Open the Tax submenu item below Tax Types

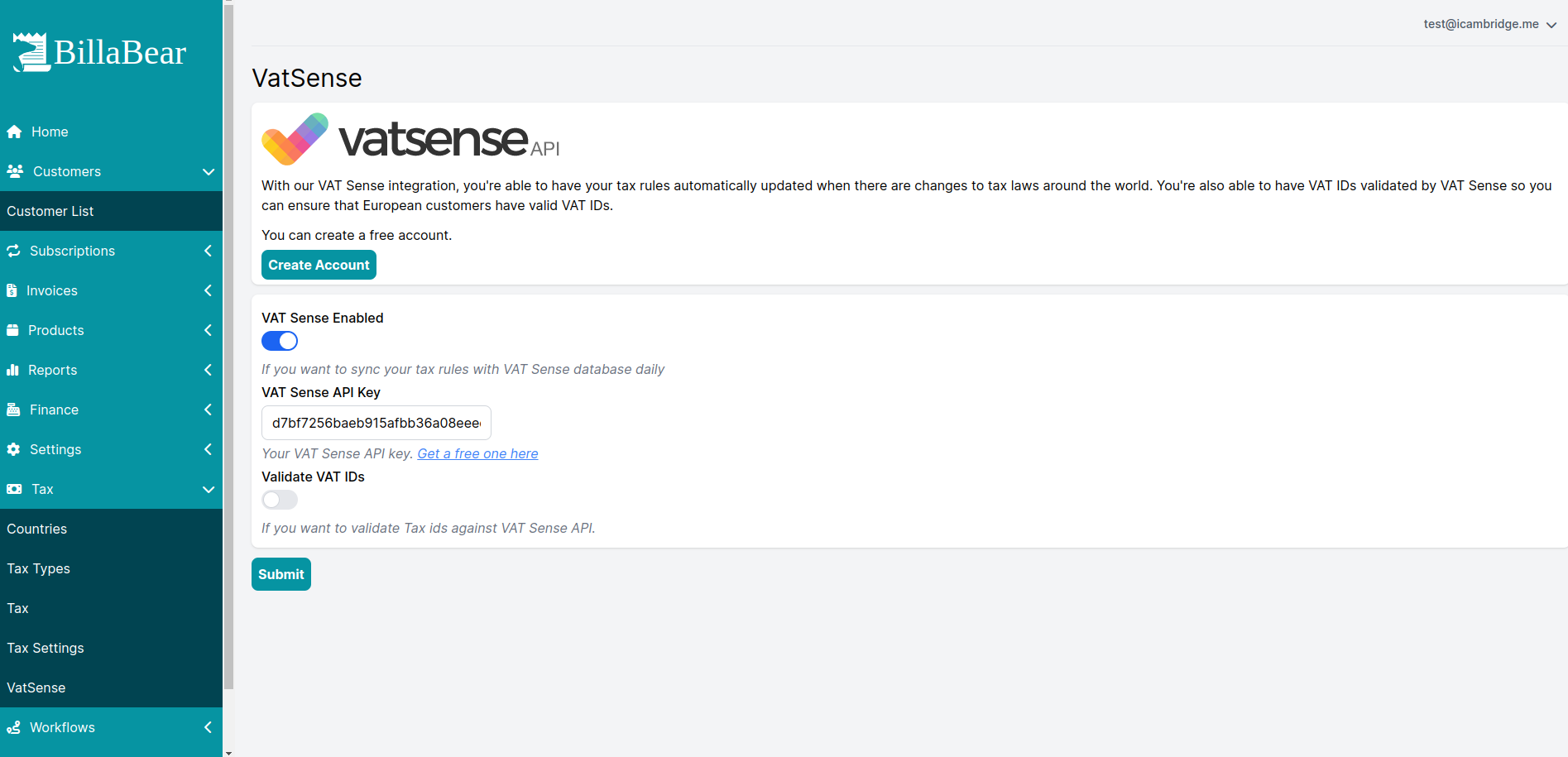pos(111,608)
